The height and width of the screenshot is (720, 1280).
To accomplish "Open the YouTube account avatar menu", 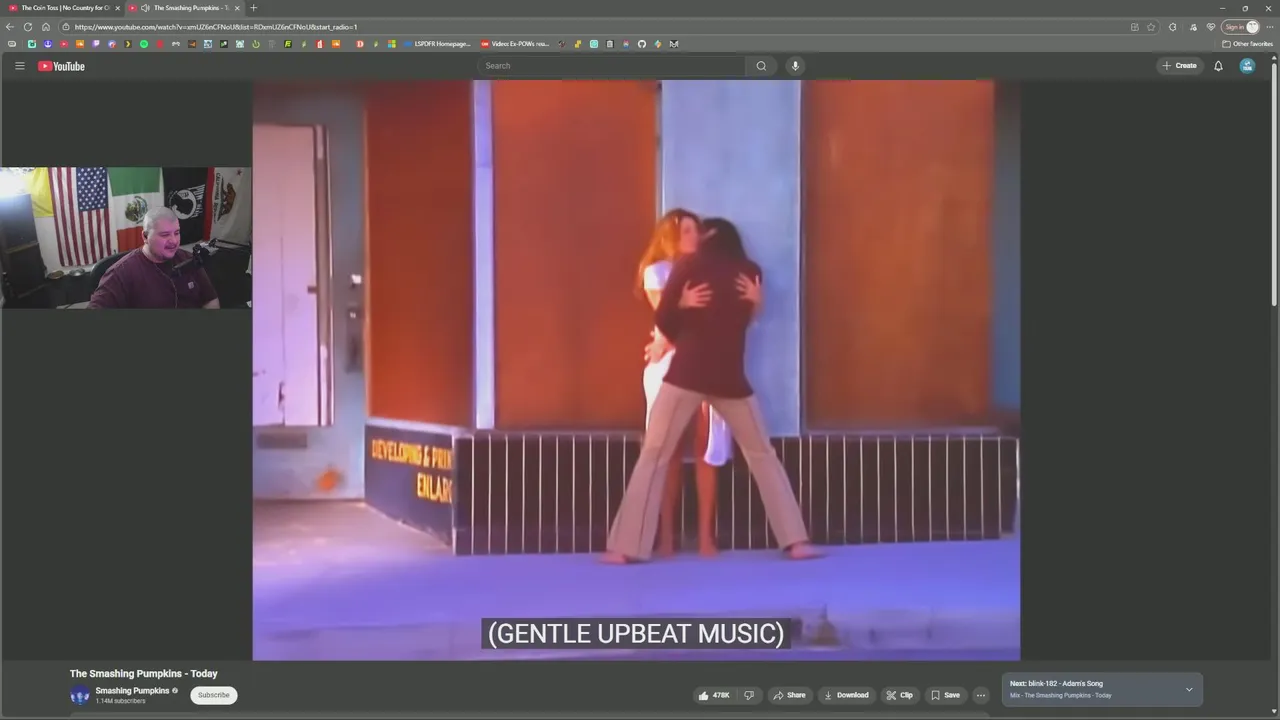I will [1247, 66].
